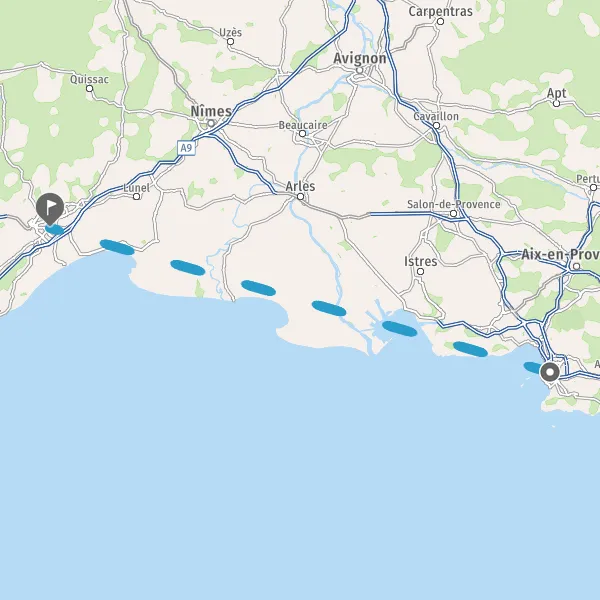Click the flag start marker pin
The image size is (600, 600).
click(50, 209)
